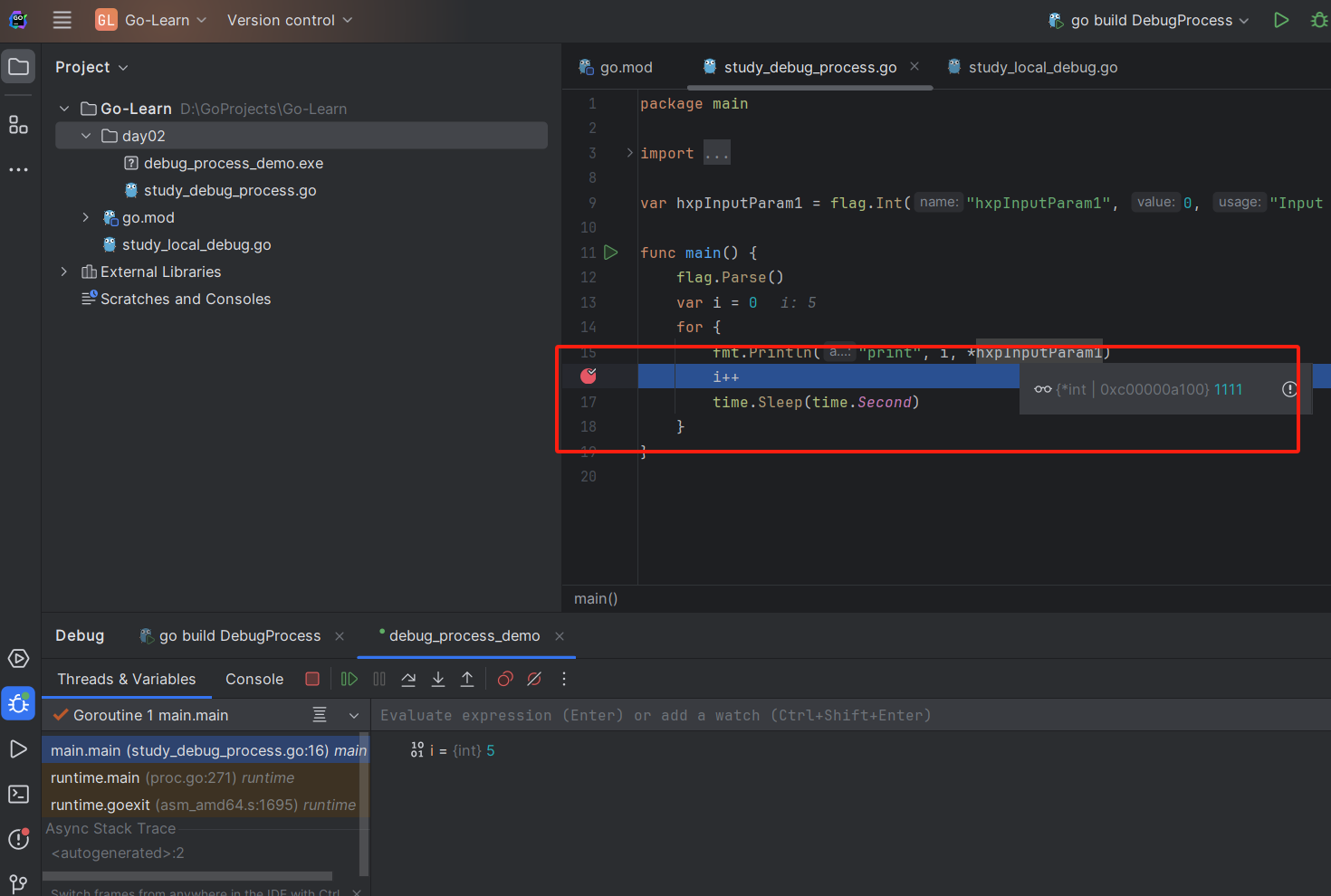Click the frames list vertical scrollbar
1331x896 pixels.
[x=364, y=804]
